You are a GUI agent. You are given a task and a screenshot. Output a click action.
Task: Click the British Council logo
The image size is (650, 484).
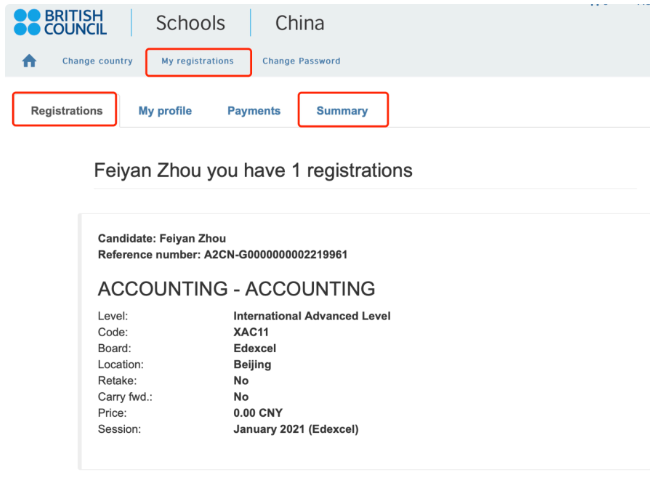point(60,22)
